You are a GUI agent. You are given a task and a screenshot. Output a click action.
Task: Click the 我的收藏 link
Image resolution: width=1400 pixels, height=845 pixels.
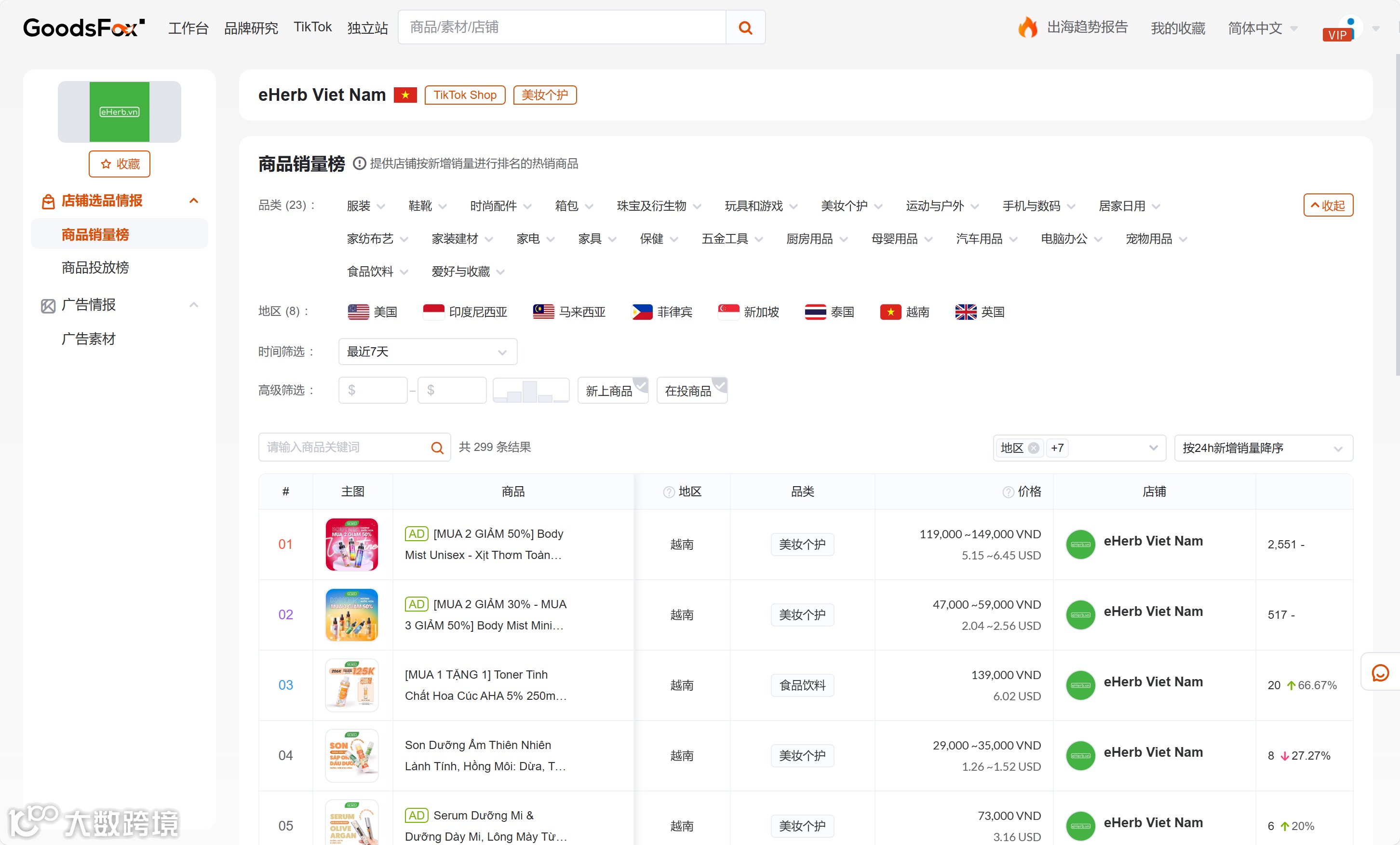point(1177,28)
